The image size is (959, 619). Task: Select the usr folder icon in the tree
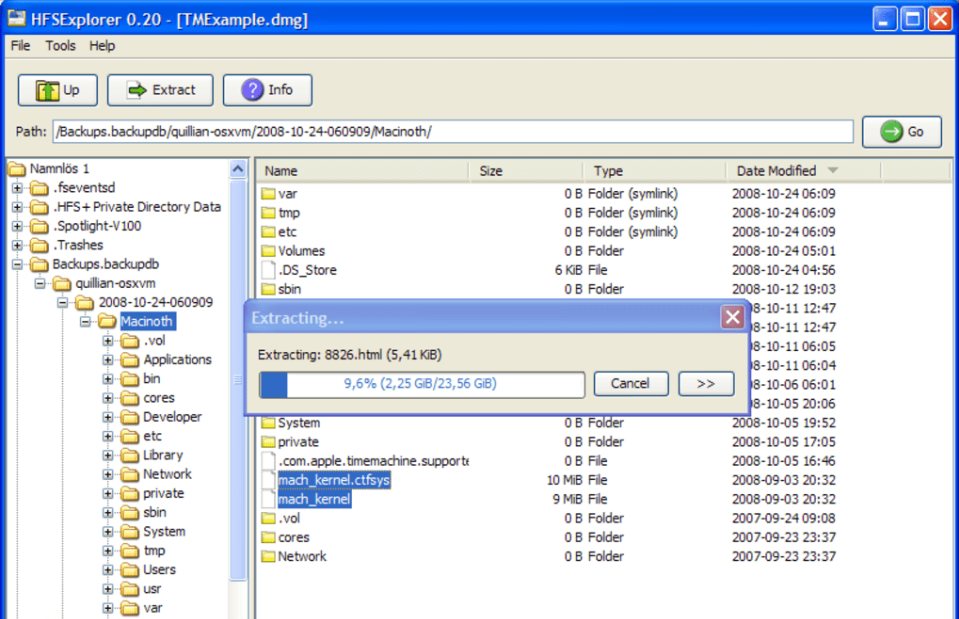[x=130, y=589]
